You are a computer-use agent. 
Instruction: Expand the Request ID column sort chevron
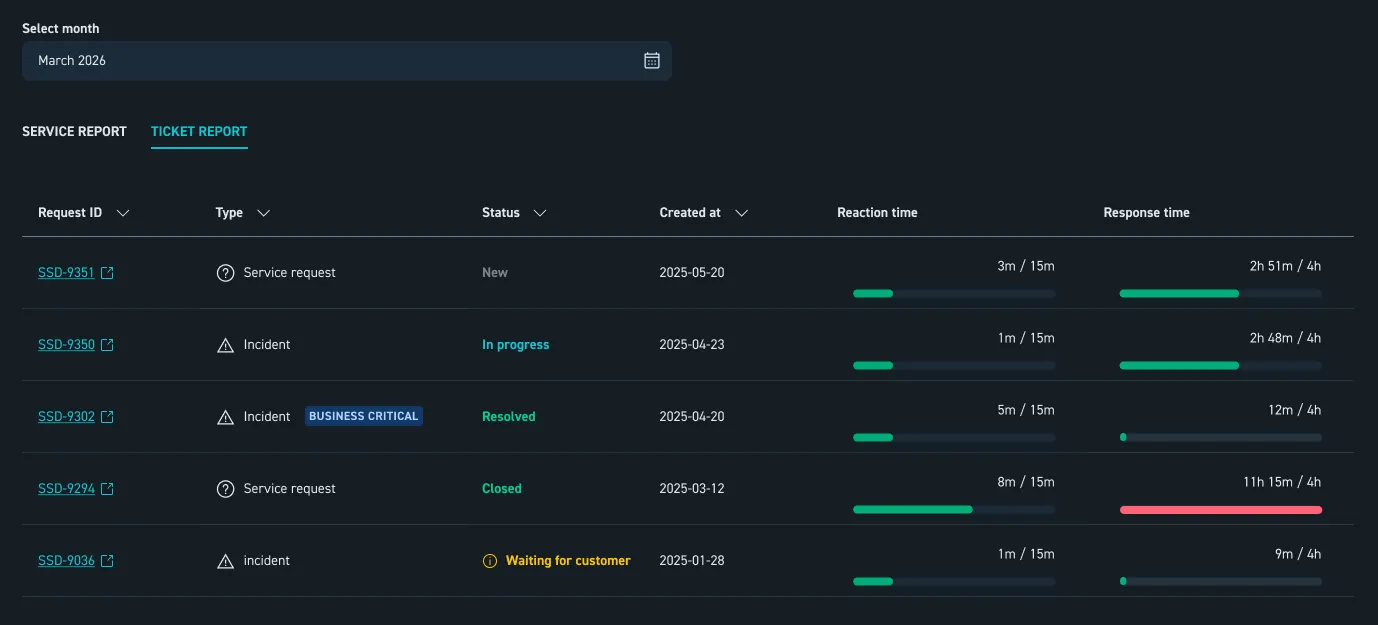coord(123,213)
